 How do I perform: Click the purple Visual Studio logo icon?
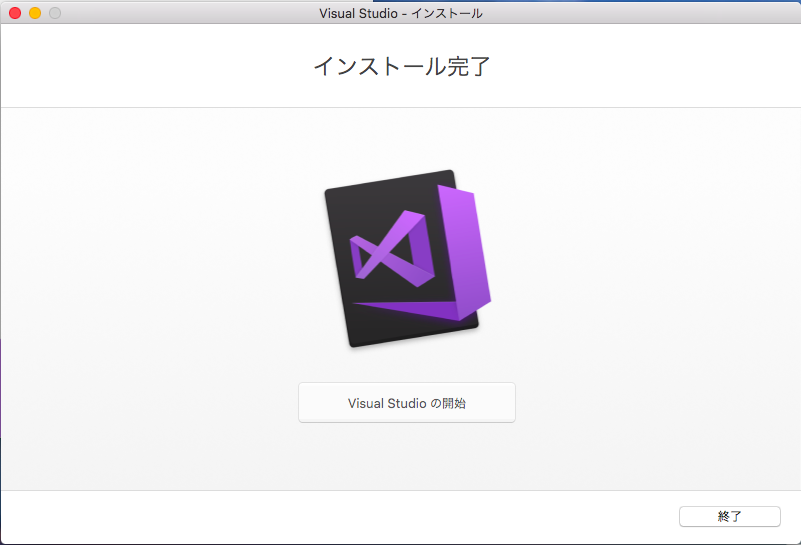coord(407,258)
